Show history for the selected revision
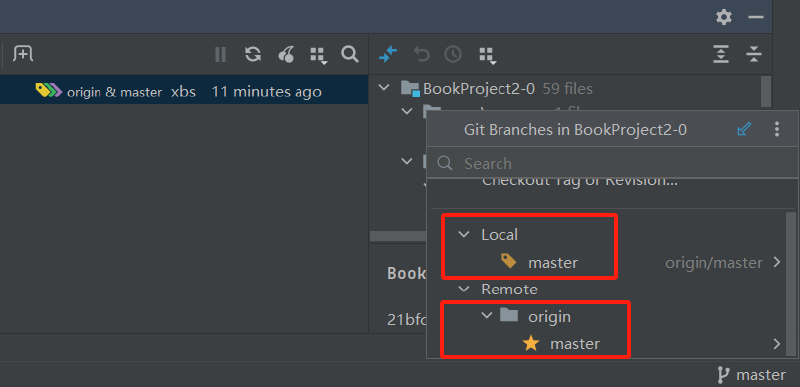This screenshot has height=387, width=800. point(453,54)
